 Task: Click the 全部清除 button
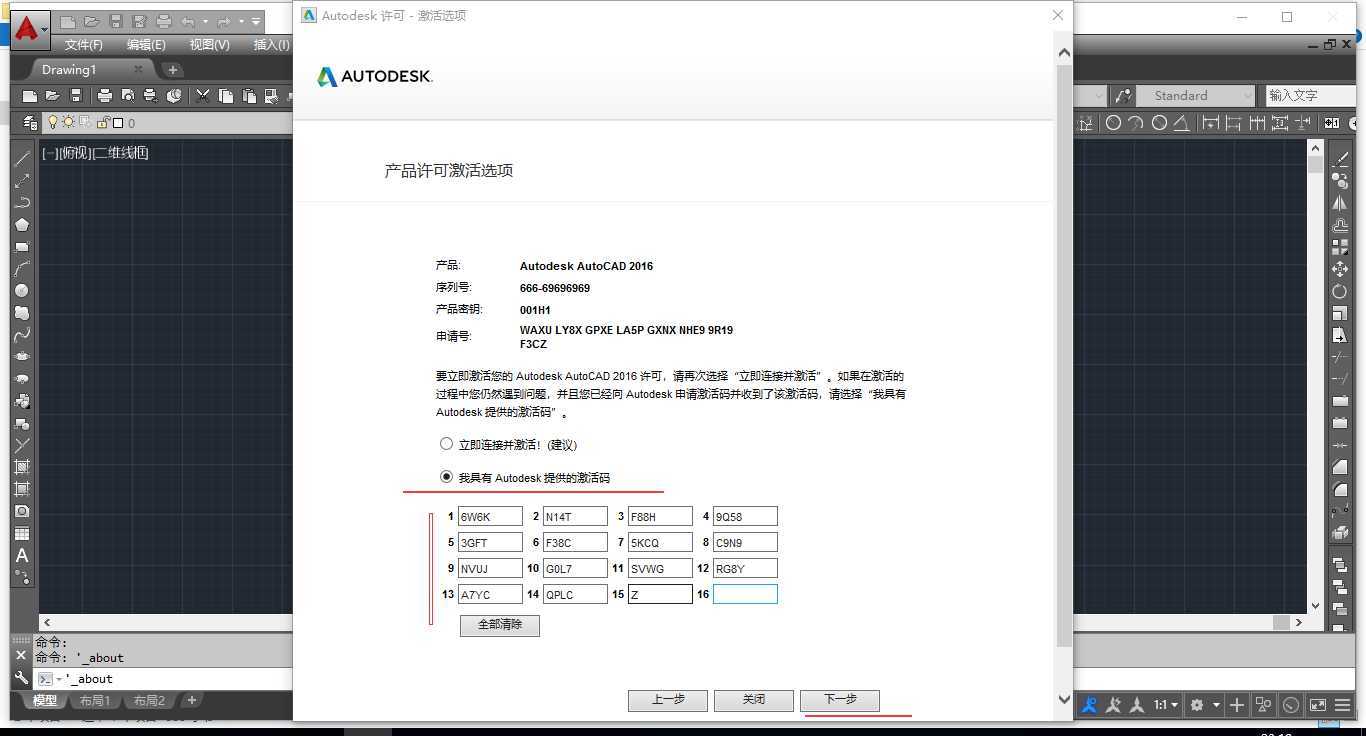pyautogui.click(x=499, y=625)
